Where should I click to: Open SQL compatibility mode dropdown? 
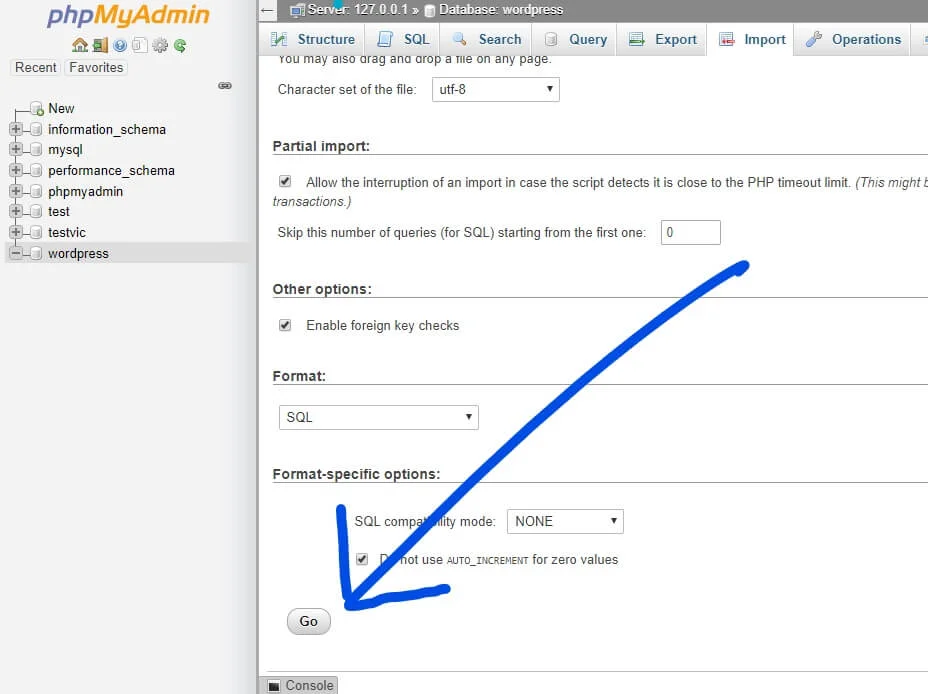click(565, 521)
